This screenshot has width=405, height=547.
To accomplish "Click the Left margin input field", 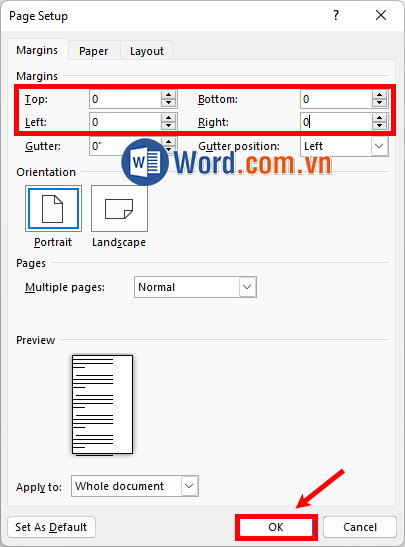I will tap(125, 122).
